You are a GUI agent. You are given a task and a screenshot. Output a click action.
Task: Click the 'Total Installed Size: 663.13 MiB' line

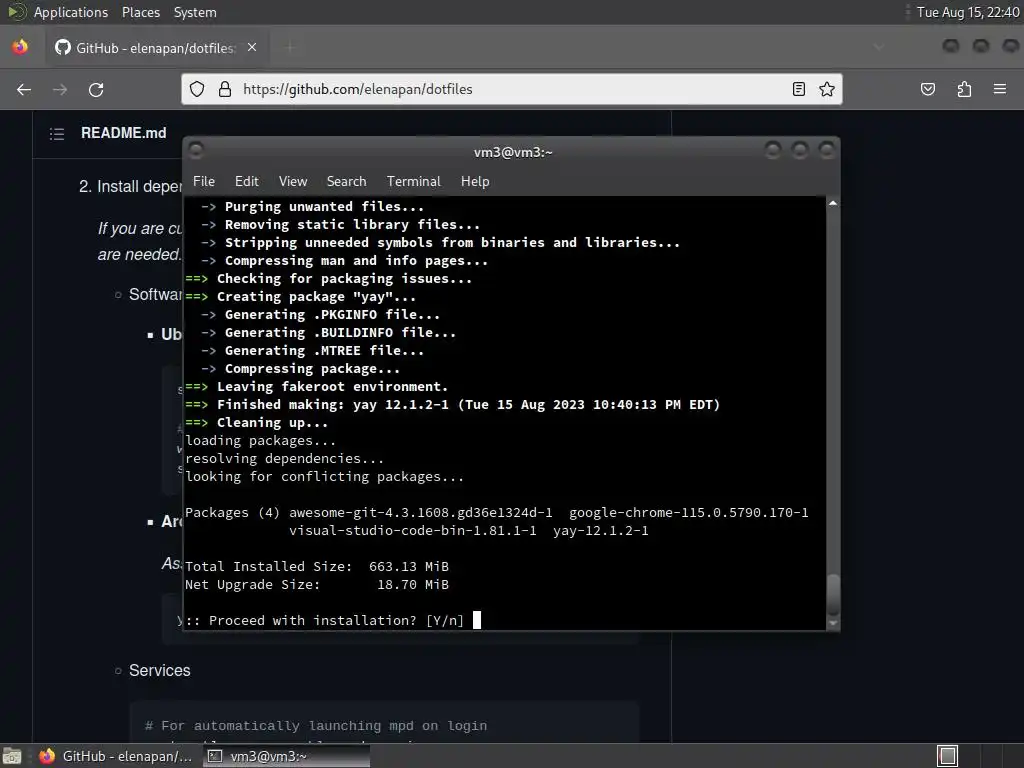(x=317, y=567)
